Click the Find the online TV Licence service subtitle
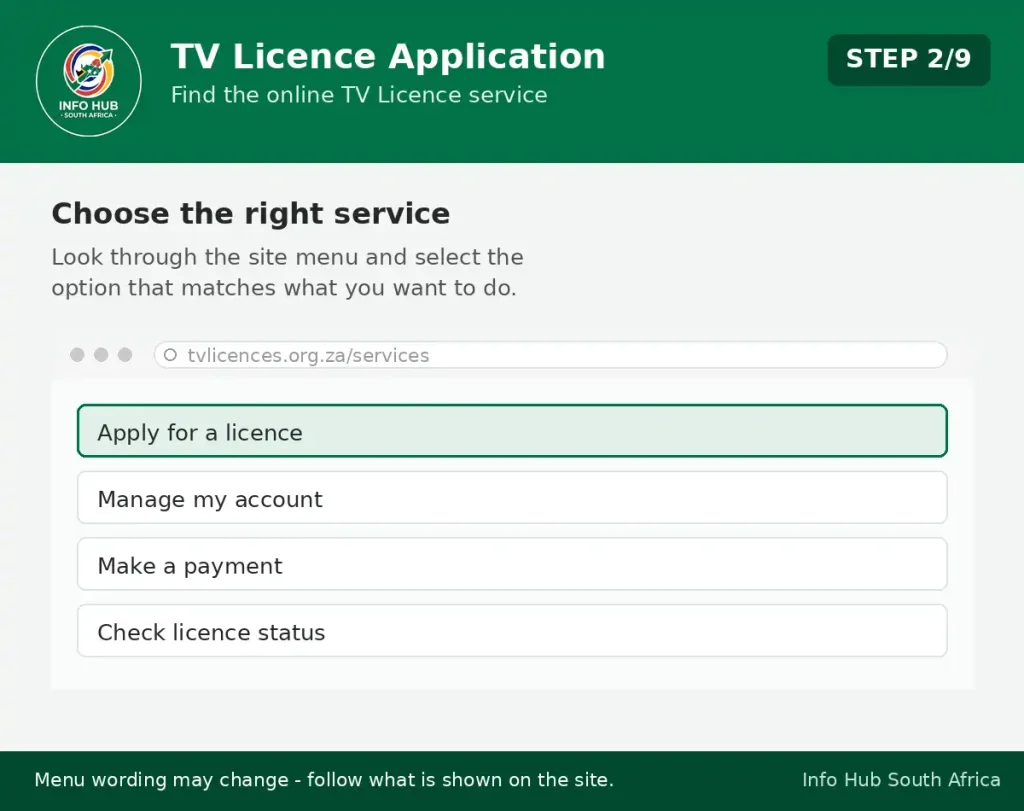The height and width of the screenshot is (811, 1024). pyautogui.click(x=359, y=95)
